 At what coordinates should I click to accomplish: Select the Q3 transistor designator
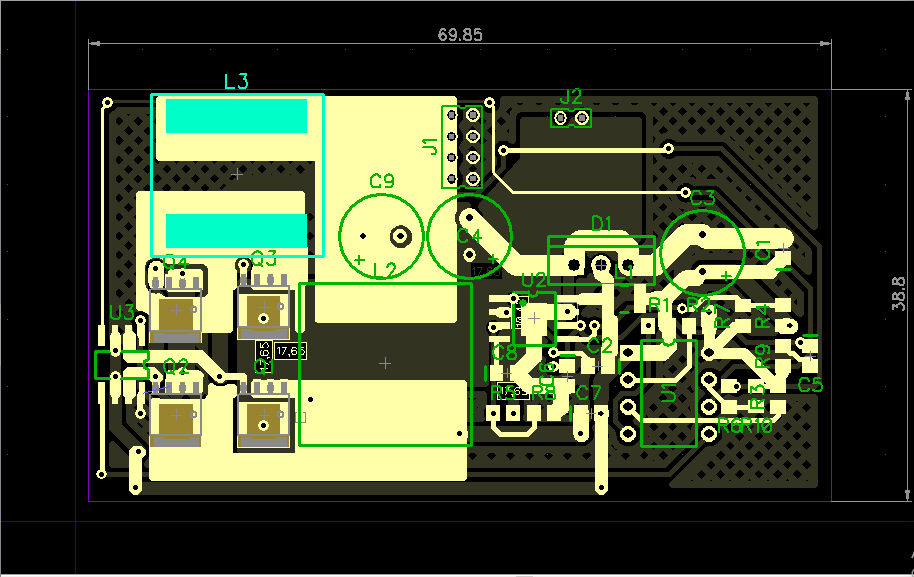pos(263,257)
